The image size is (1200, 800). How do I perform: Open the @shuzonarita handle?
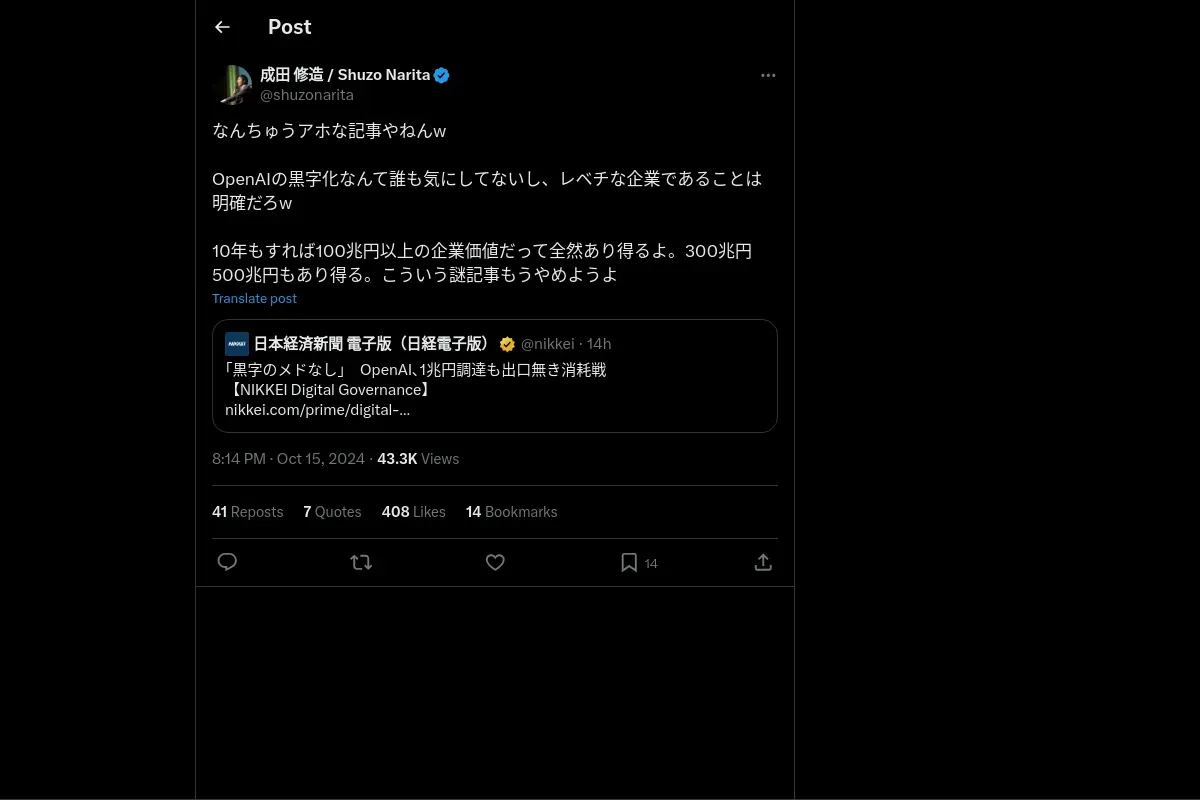pos(307,95)
